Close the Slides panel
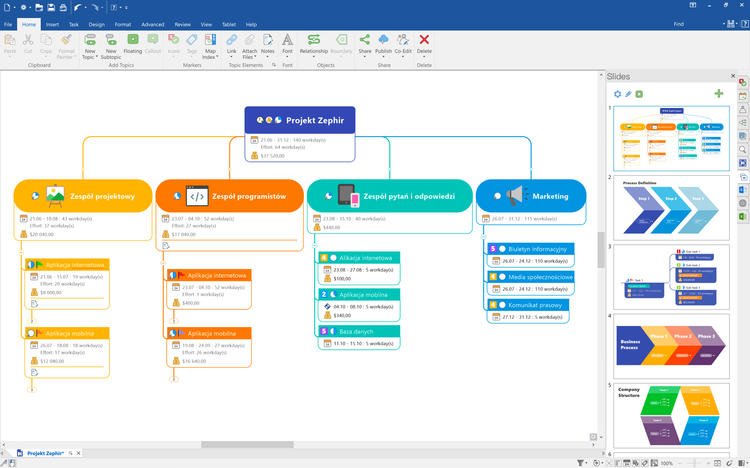The image size is (750, 468). coord(733,76)
